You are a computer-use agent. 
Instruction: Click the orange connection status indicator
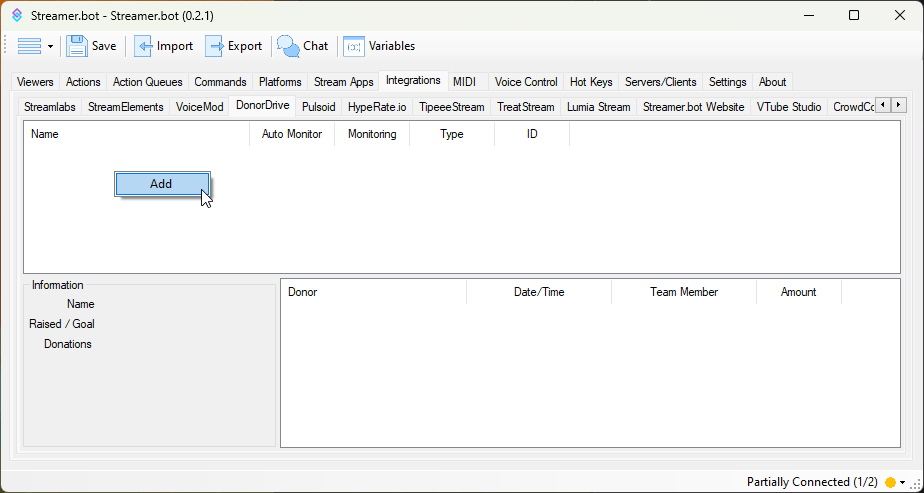(x=889, y=482)
